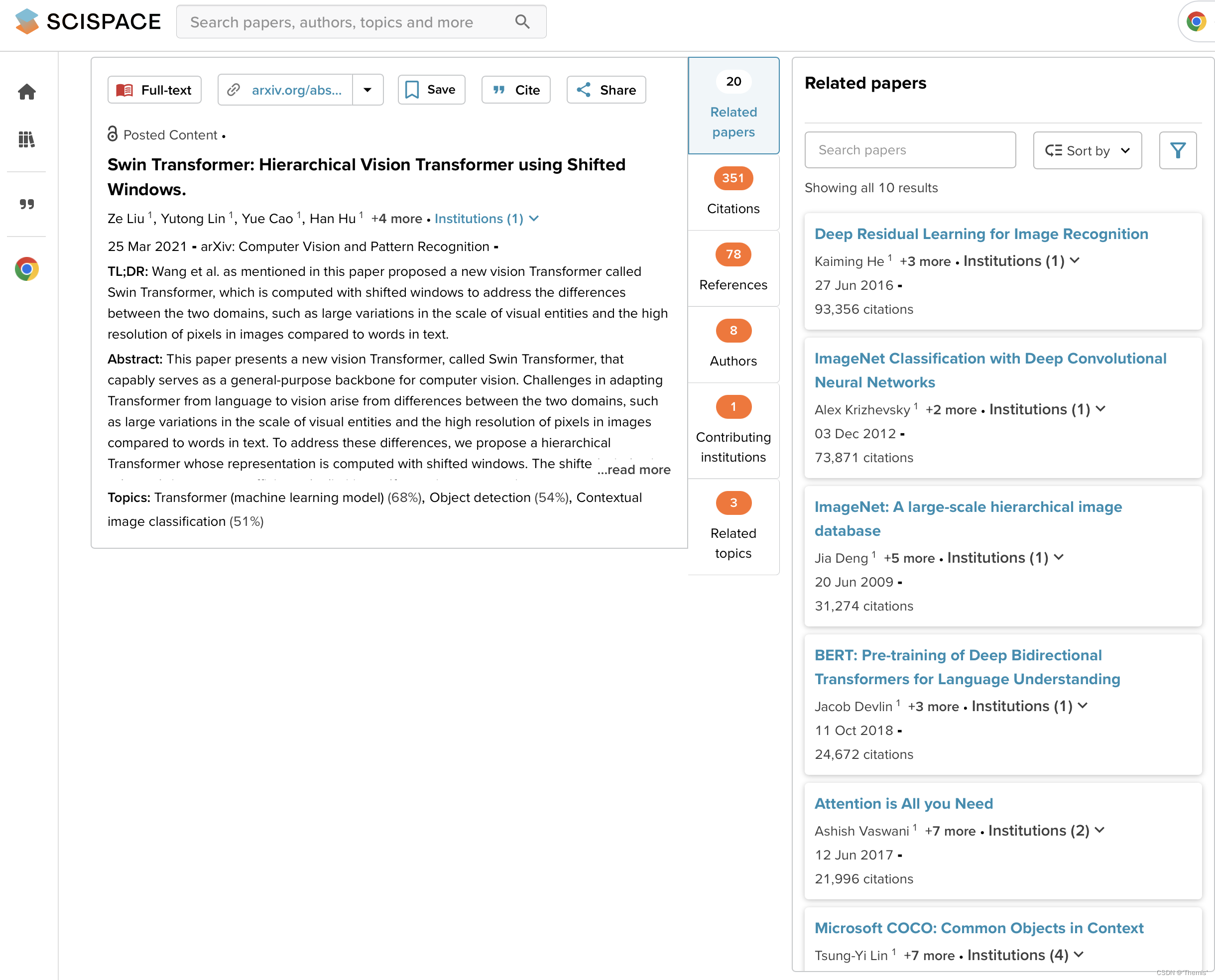1215x980 pixels.
Task: Expand Institutions (1) for Swin Transformer
Action: (486, 219)
